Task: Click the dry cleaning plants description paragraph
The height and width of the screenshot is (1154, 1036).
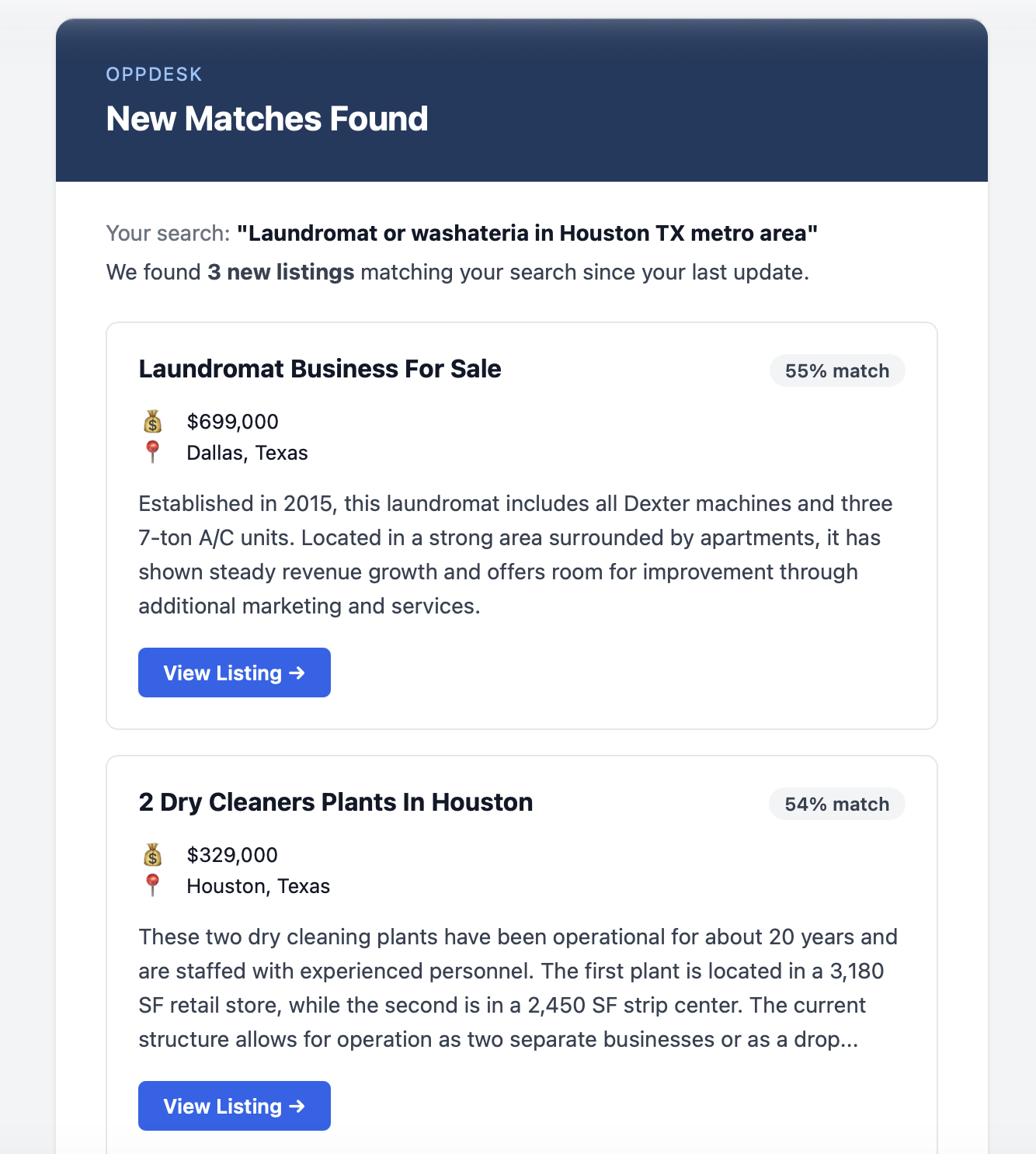Action: [518, 988]
